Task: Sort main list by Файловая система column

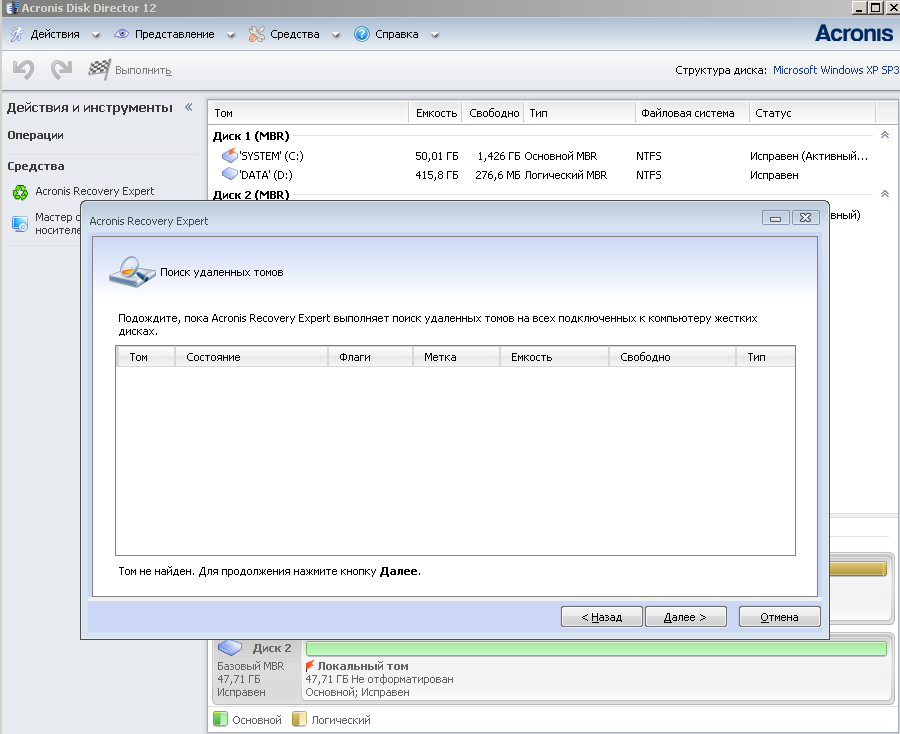Action: 692,113
